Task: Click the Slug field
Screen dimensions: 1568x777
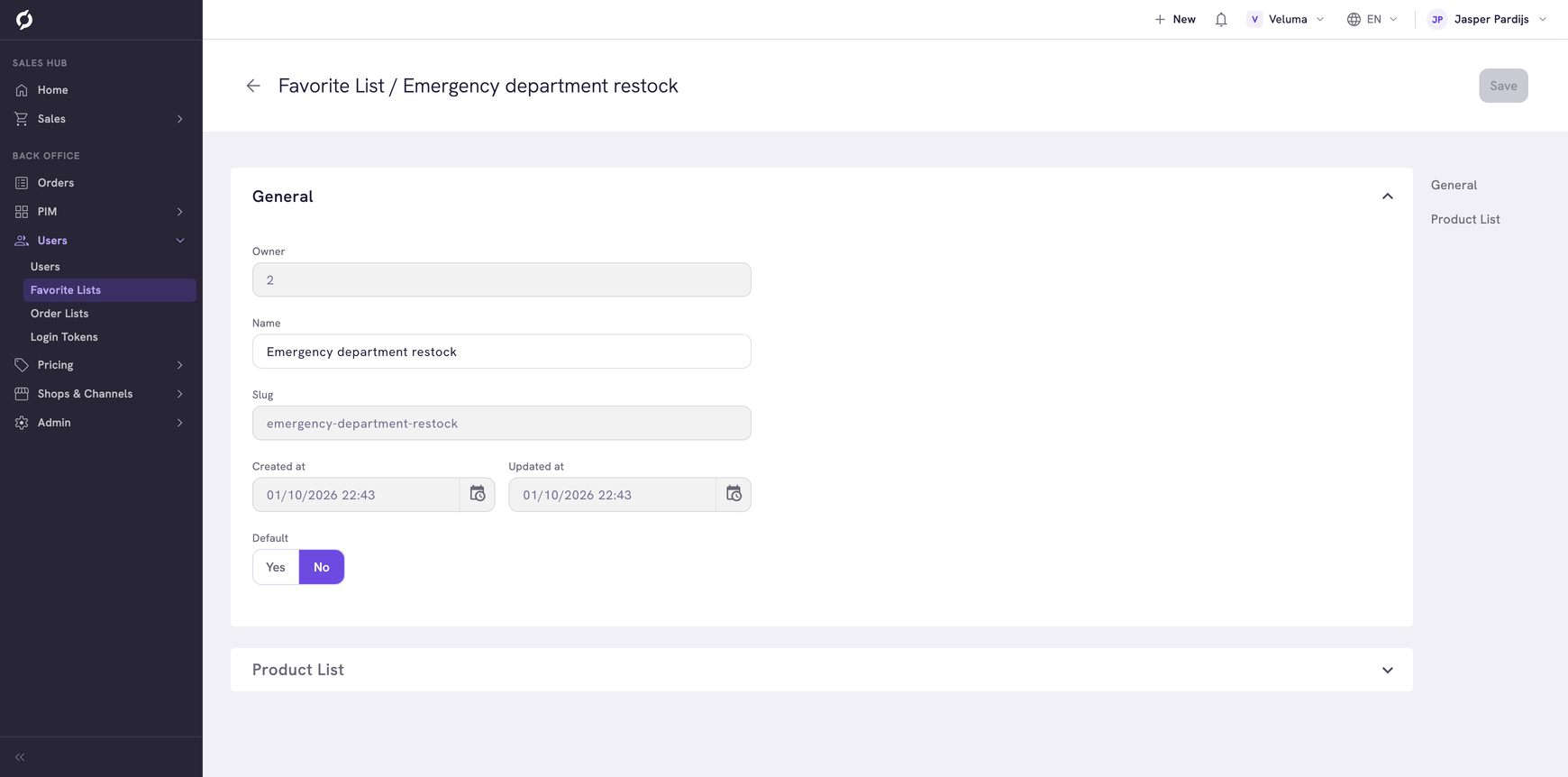Action: (x=502, y=423)
